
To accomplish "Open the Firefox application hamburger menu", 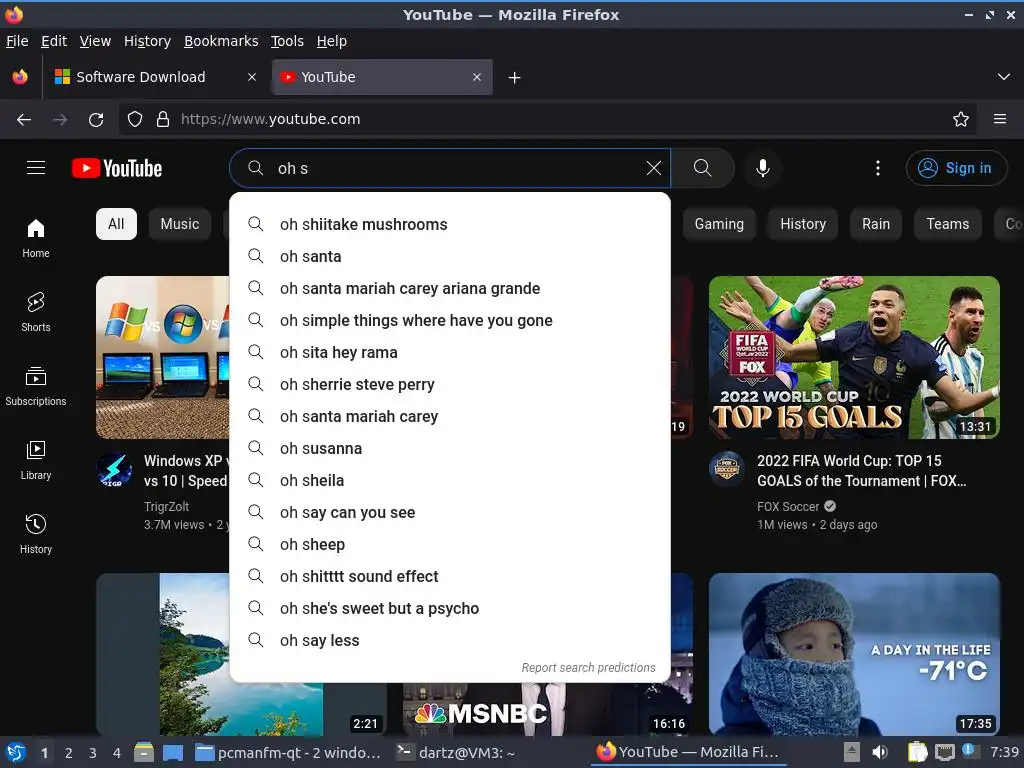I will pos(1000,120).
